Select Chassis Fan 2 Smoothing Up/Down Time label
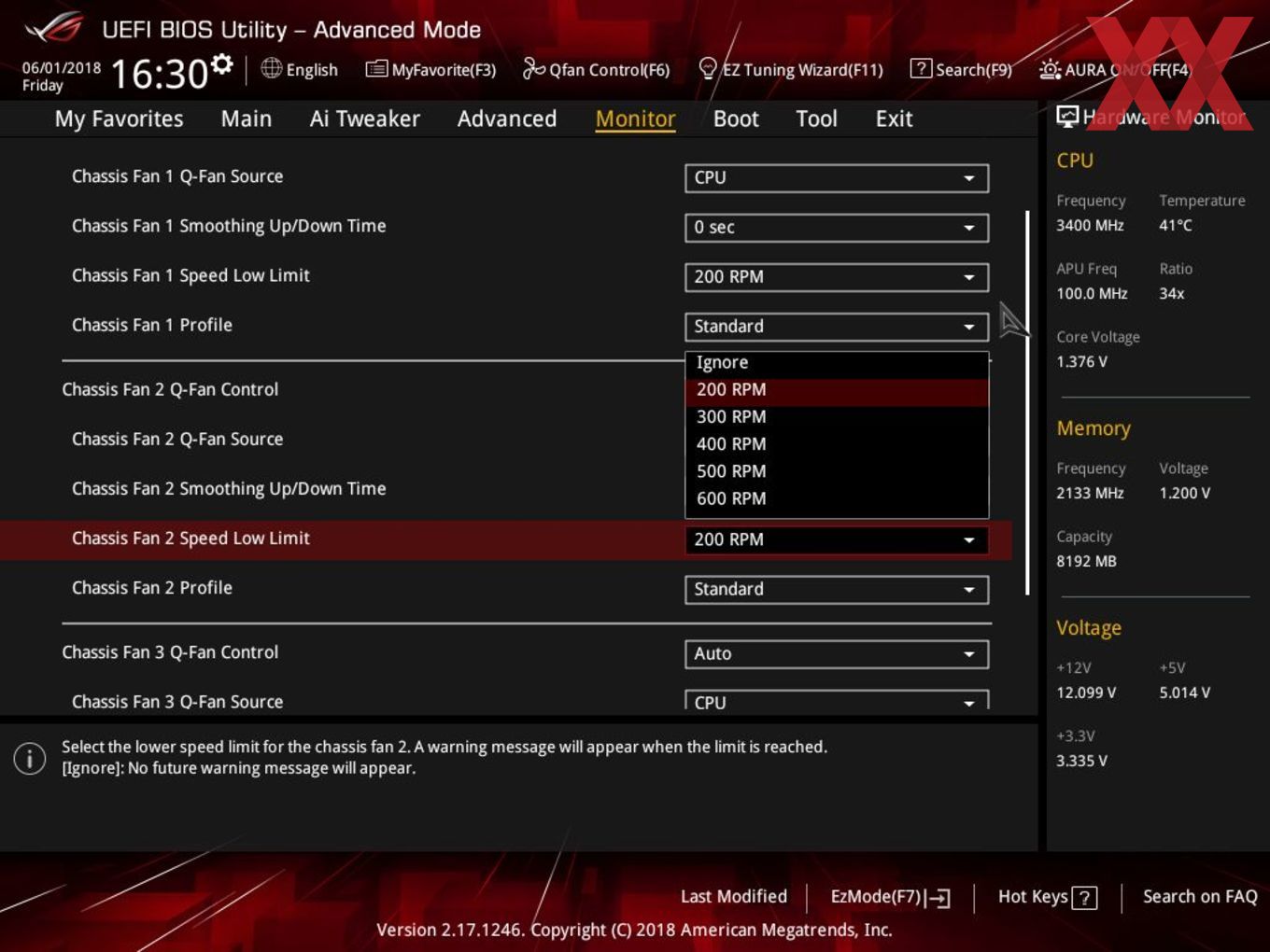The height and width of the screenshot is (952, 1270). click(x=229, y=489)
